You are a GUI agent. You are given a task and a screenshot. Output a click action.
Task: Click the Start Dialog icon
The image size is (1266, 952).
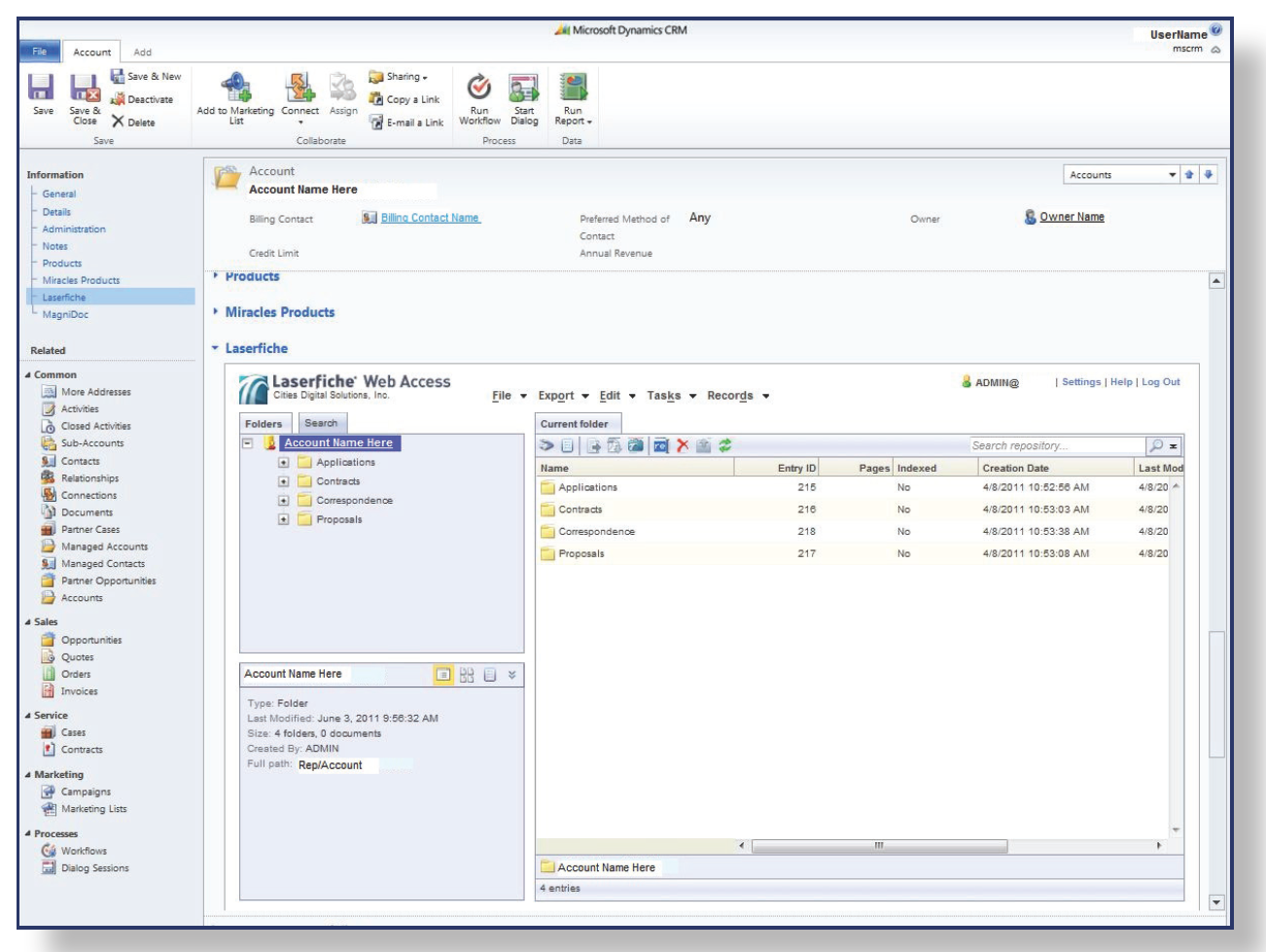[x=524, y=87]
